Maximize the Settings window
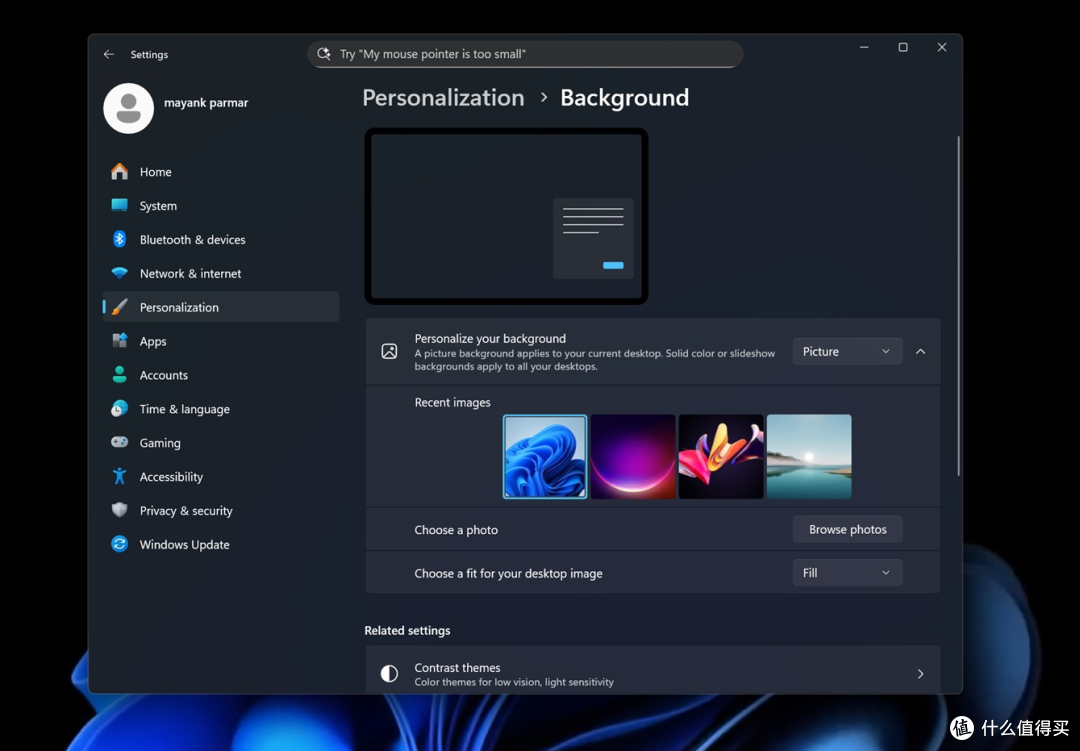The image size is (1080, 751). coord(903,47)
